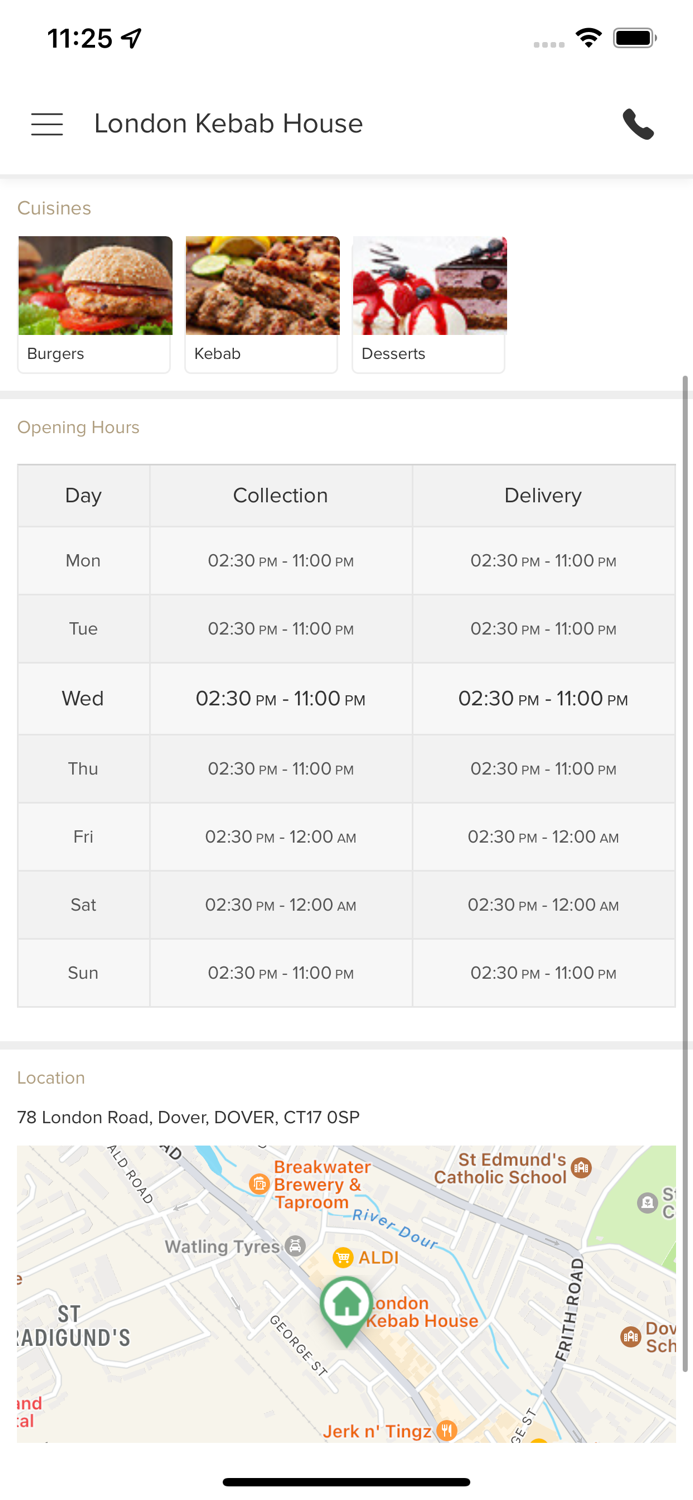The height and width of the screenshot is (1500, 693).
Task: Tap the Jerk n' Tingz restaurant marker
Action: click(448, 1431)
